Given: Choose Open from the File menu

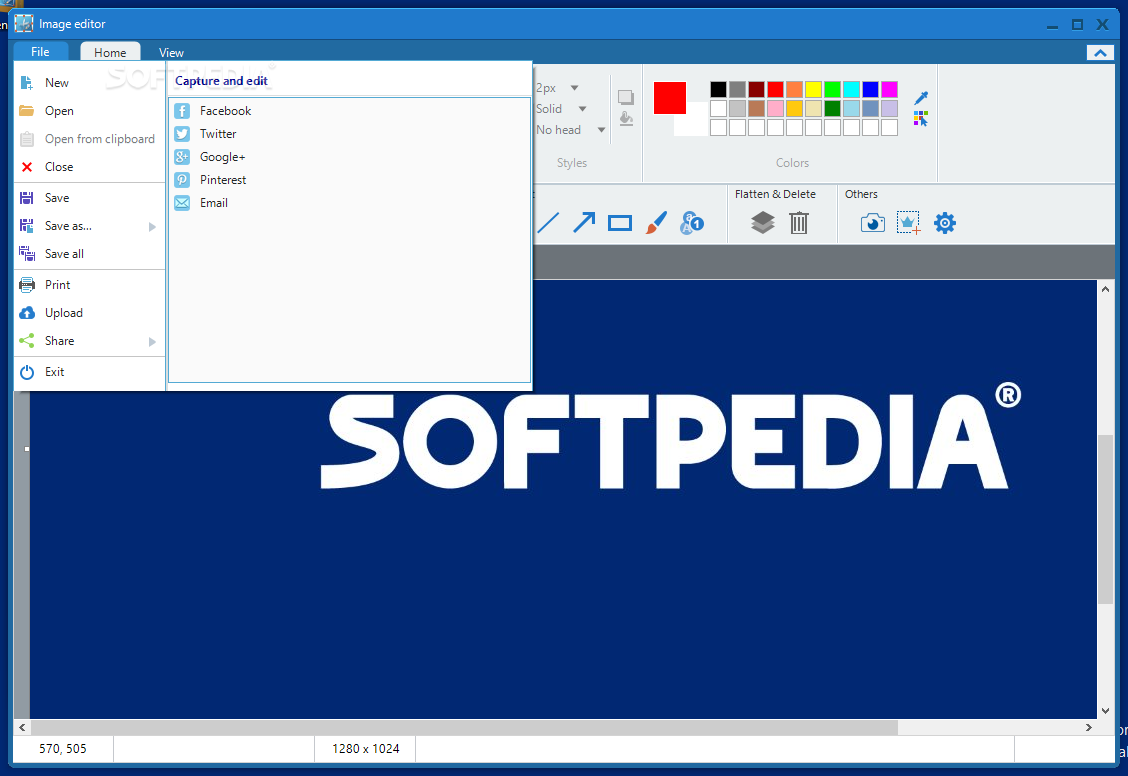Looking at the screenshot, I should coord(89,111).
